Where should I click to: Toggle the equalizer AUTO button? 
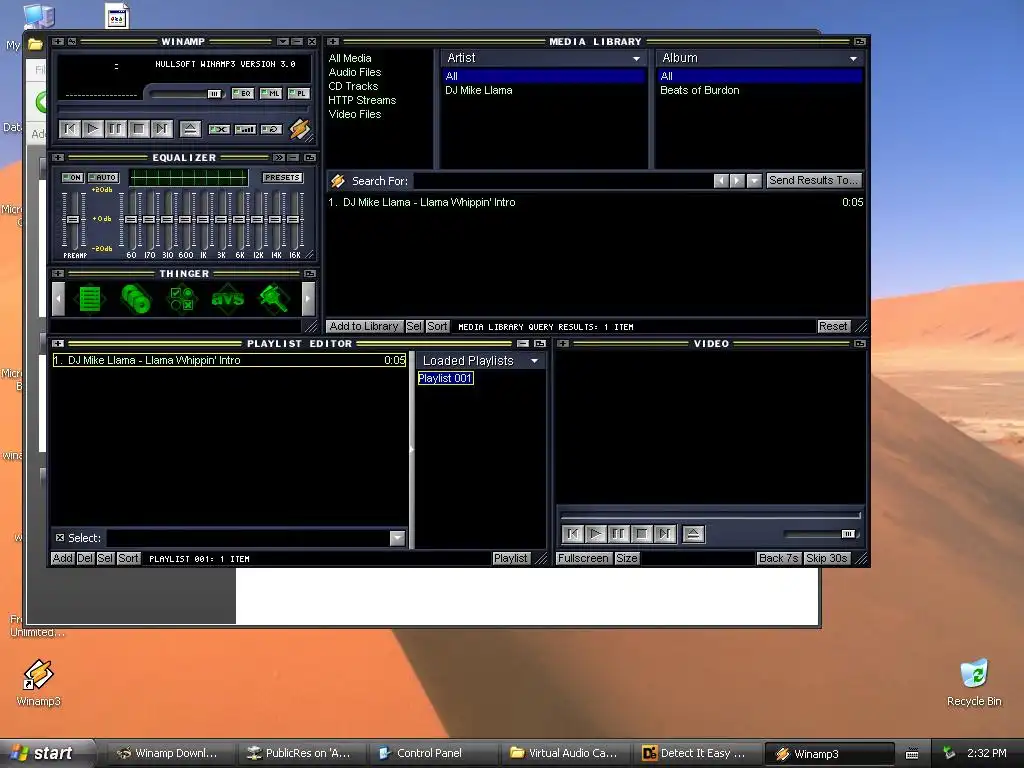click(103, 178)
